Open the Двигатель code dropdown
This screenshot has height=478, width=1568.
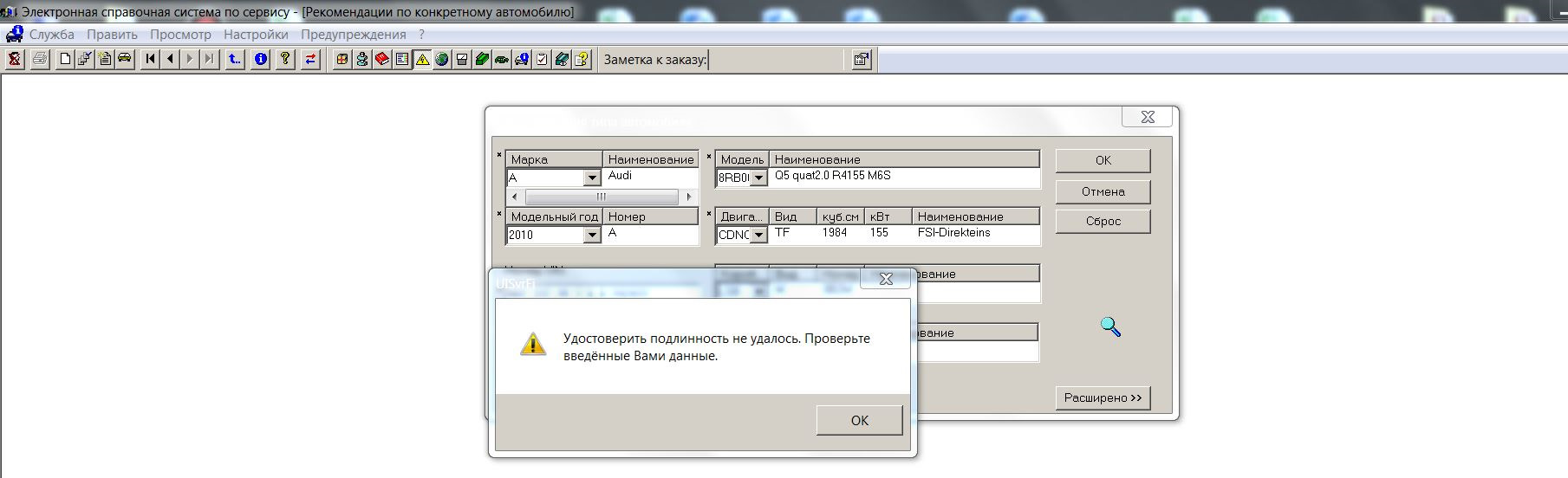[x=758, y=236]
